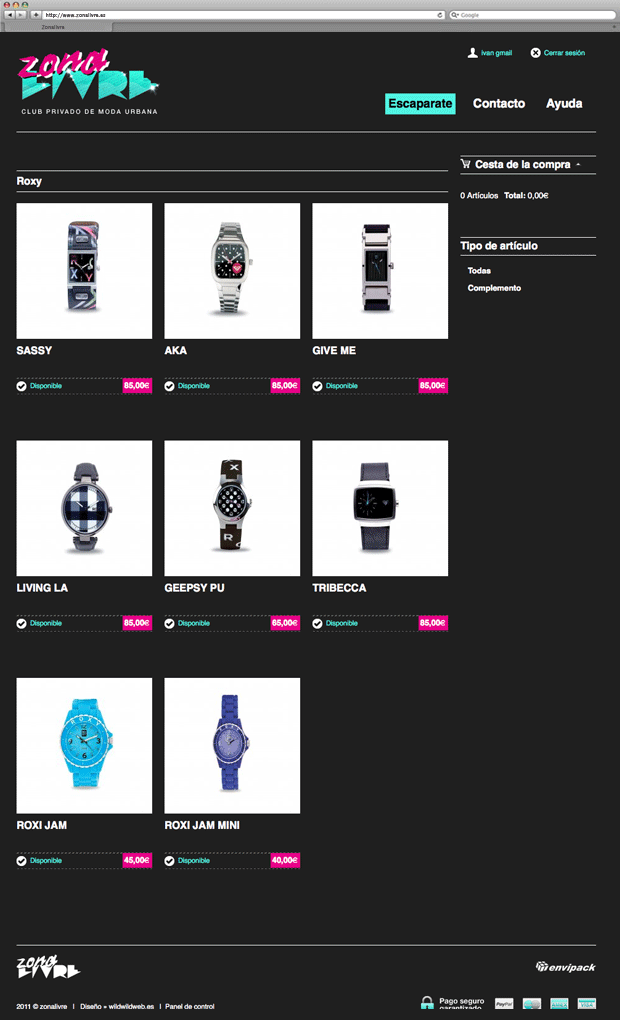
Task: Click the ivan gmail user profile icon
Action: (x=472, y=53)
